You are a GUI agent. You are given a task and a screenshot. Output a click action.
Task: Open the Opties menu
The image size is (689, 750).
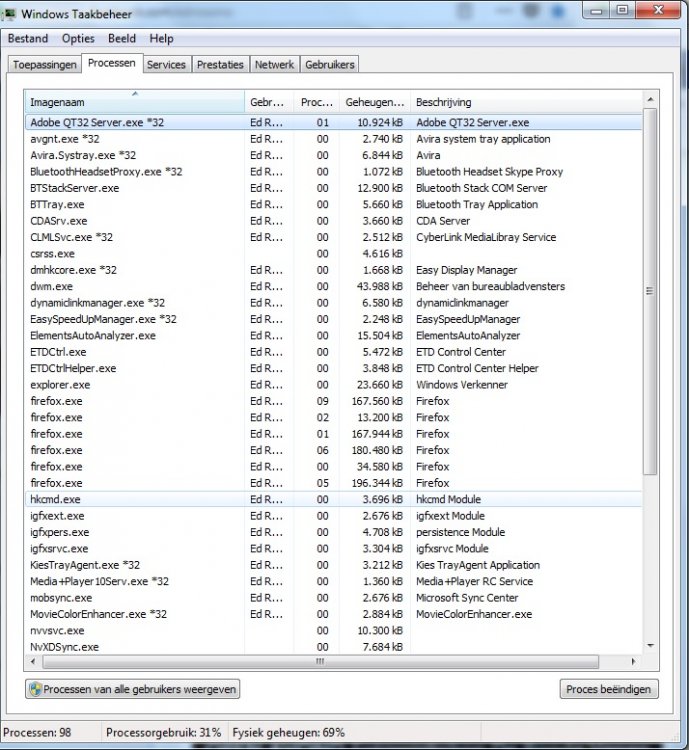tap(78, 39)
